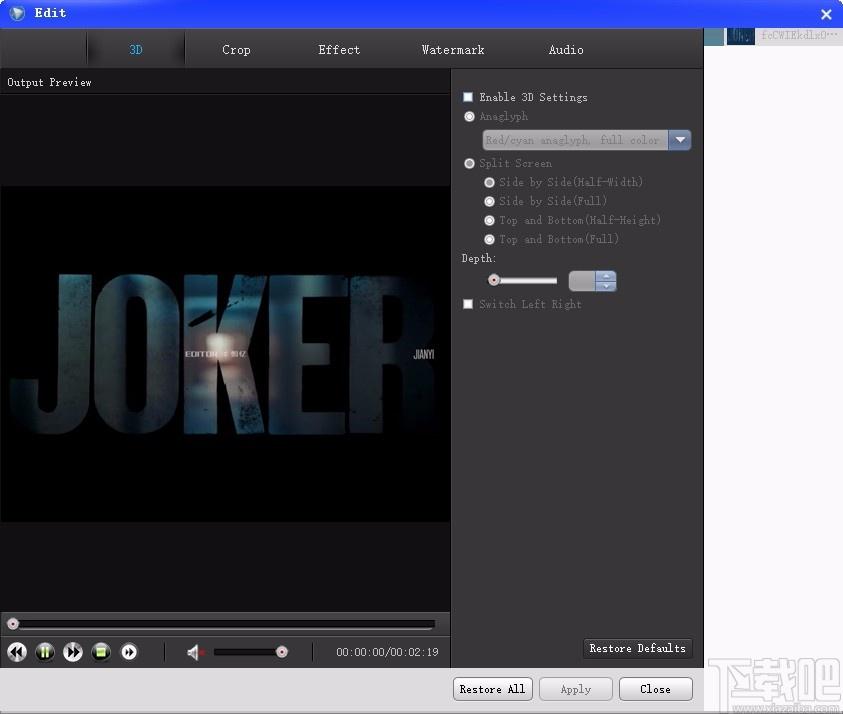The width and height of the screenshot is (843, 714).
Task: Open the Crop tab
Action: pos(236,49)
